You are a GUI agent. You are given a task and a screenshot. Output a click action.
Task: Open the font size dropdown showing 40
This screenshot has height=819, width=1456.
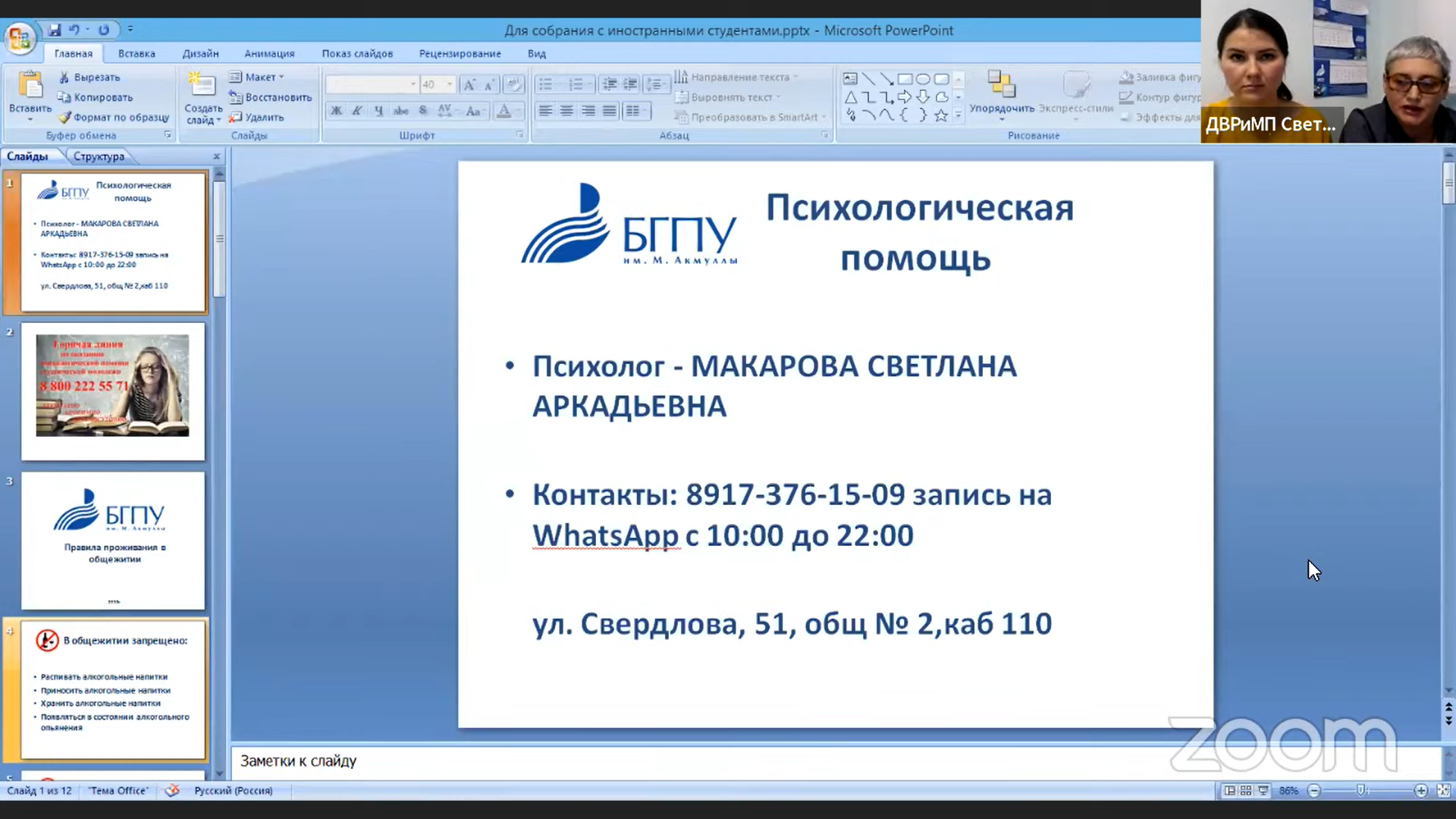tap(449, 84)
